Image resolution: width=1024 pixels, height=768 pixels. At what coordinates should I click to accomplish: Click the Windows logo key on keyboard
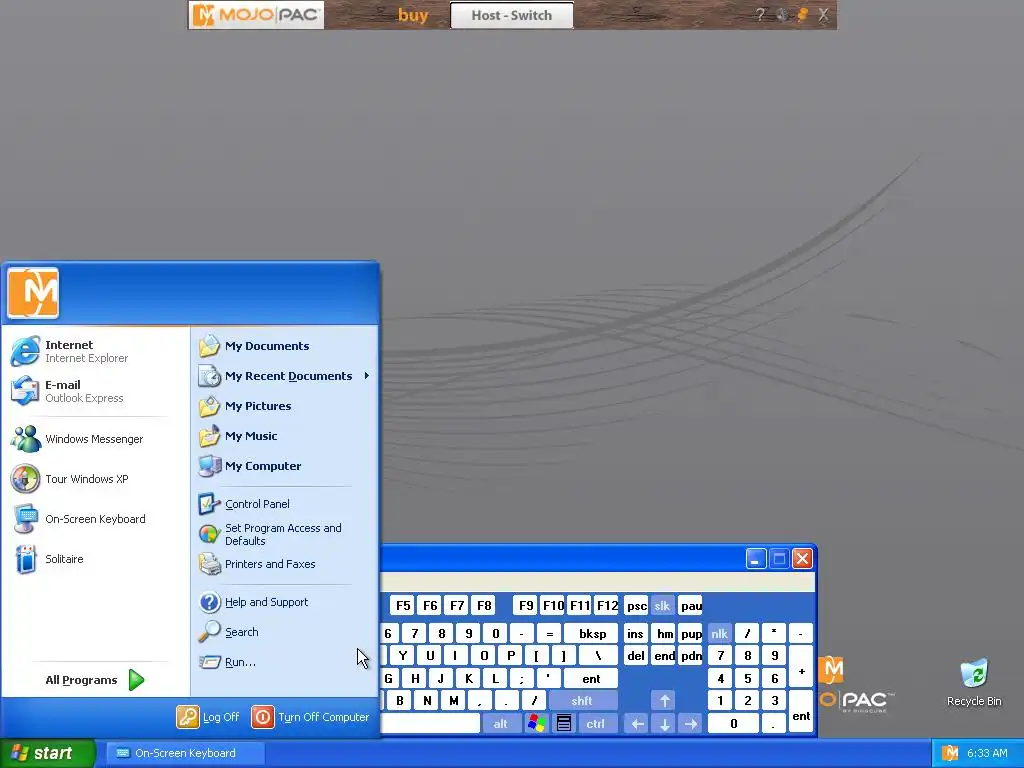tap(536, 724)
